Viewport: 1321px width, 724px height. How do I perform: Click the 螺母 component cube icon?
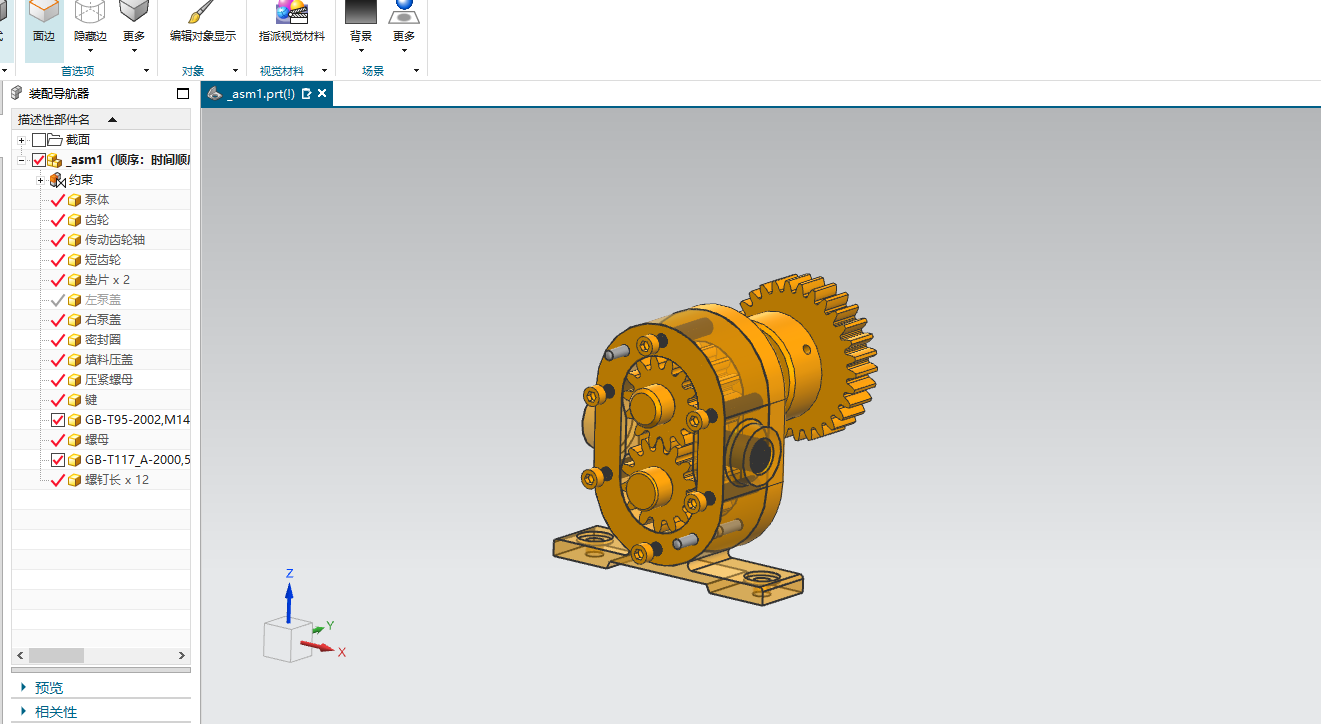(x=74, y=440)
